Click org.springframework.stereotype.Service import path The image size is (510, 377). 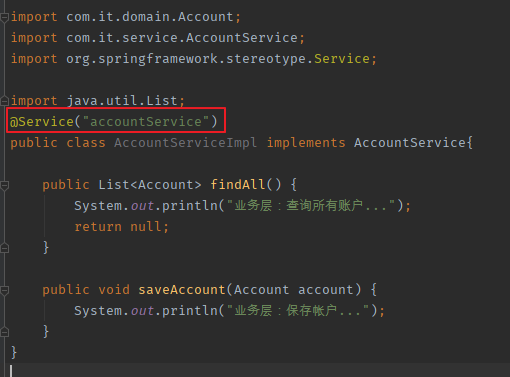pos(218,59)
